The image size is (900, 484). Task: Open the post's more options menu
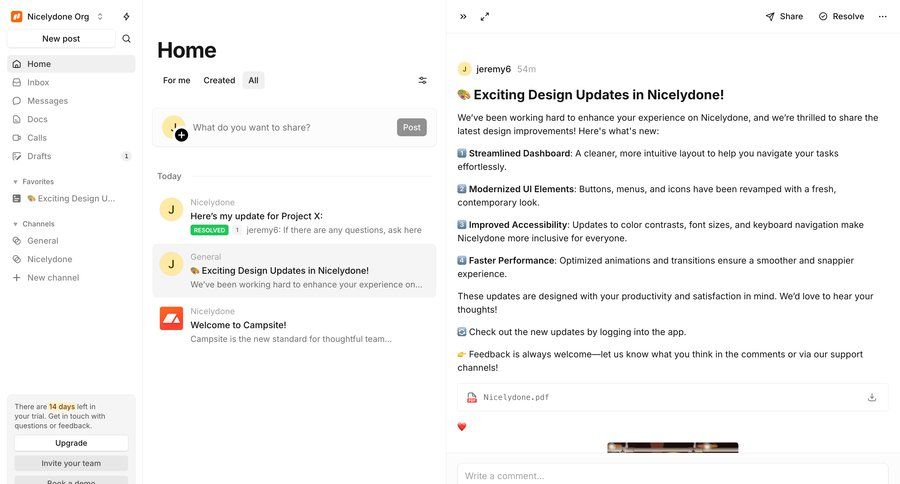click(883, 17)
